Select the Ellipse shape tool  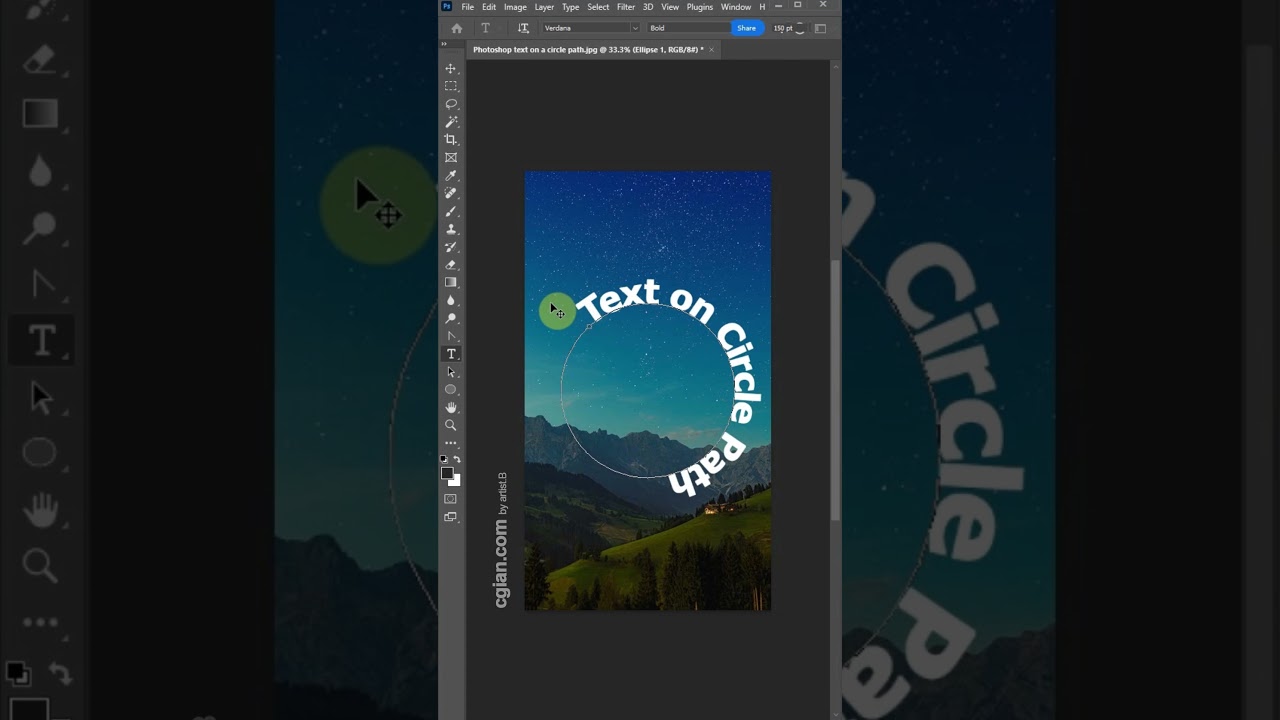451,389
